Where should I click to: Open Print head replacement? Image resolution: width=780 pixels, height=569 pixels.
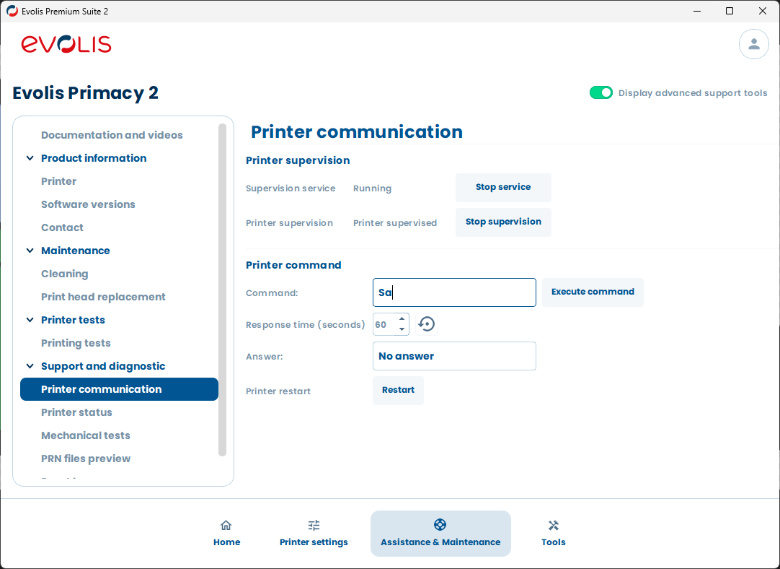click(103, 297)
